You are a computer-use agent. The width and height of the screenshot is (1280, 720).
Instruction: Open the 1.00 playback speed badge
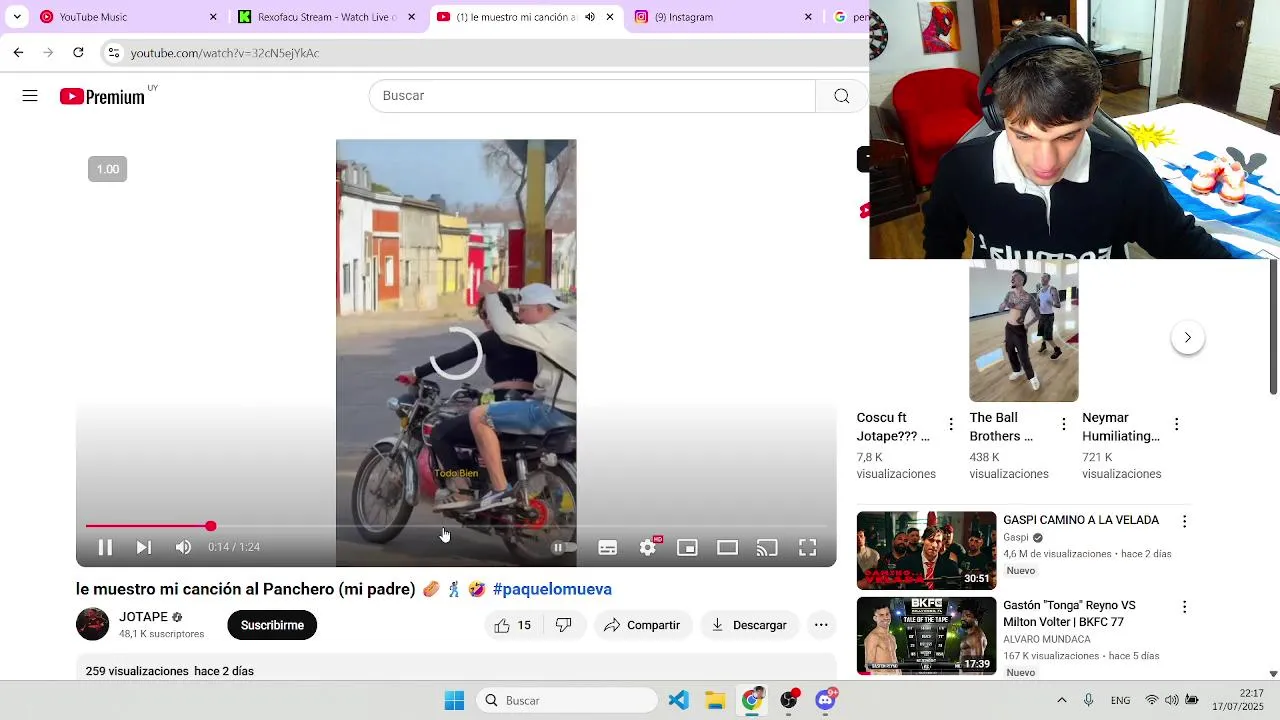click(107, 169)
